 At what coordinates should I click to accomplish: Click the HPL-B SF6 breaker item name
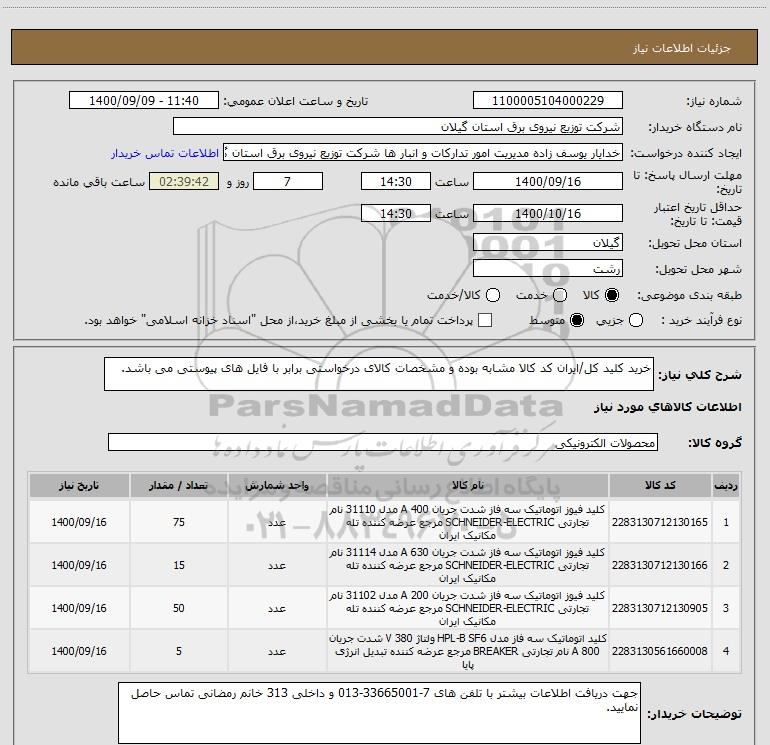[x=468, y=651]
